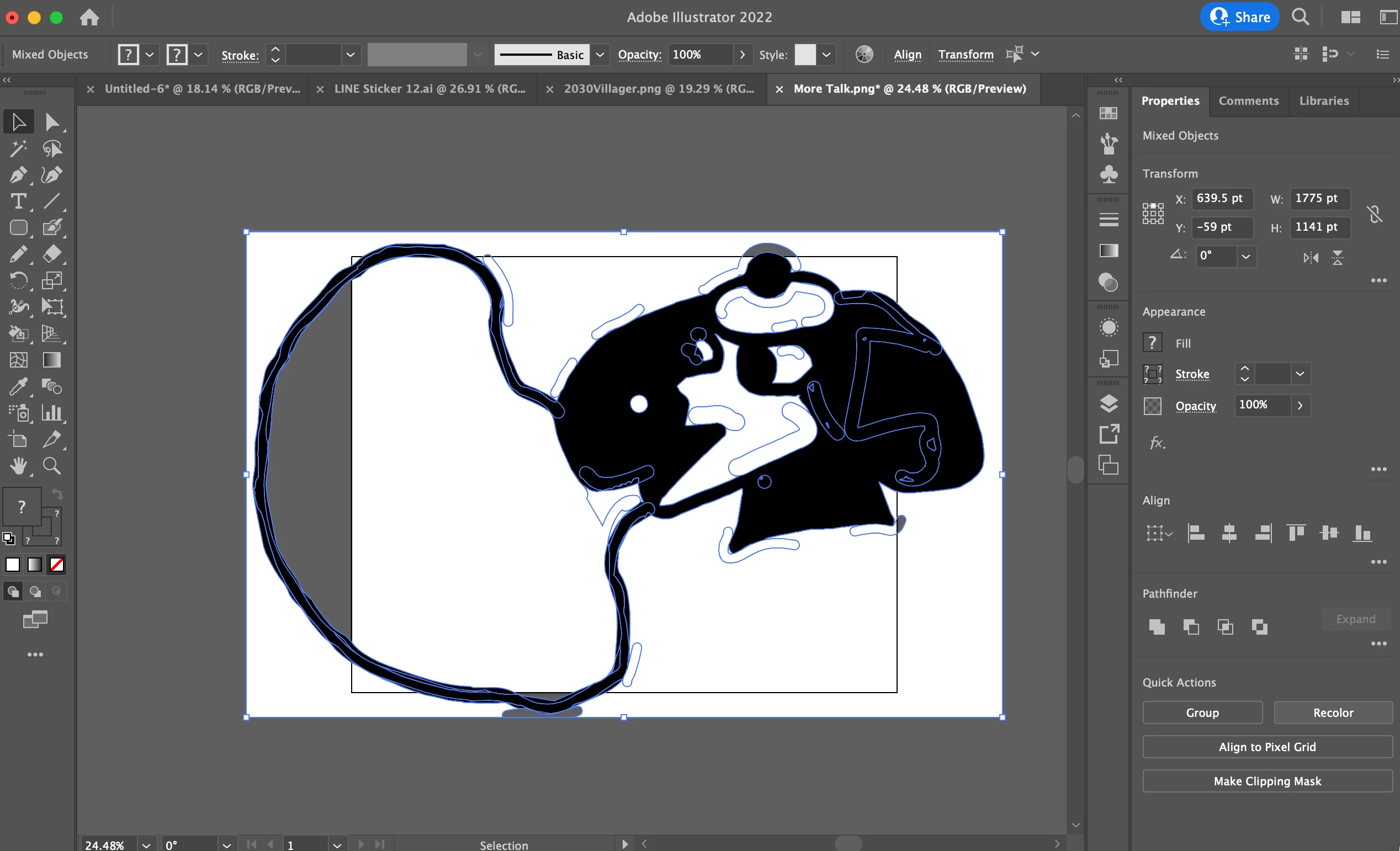Toggle constrain width and height proportions
This screenshot has width=1400, height=851.
point(1374,214)
